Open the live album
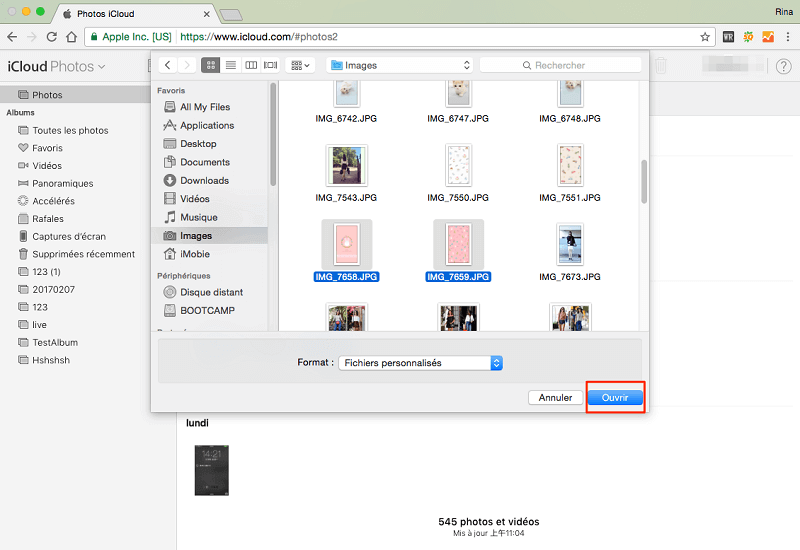The width and height of the screenshot is (800, 550). 33,324
